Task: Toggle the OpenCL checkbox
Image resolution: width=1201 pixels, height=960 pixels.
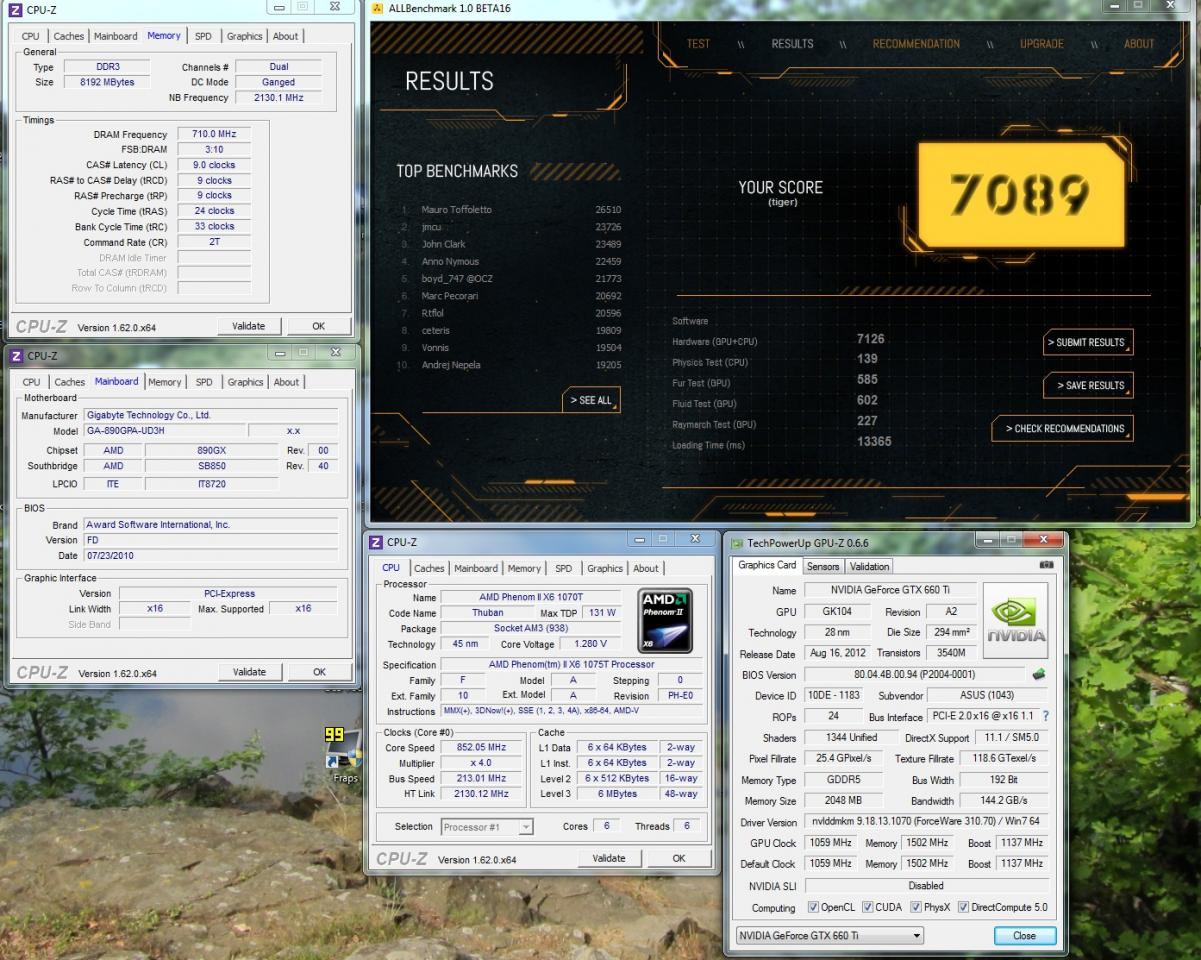Action: (813, 908)
